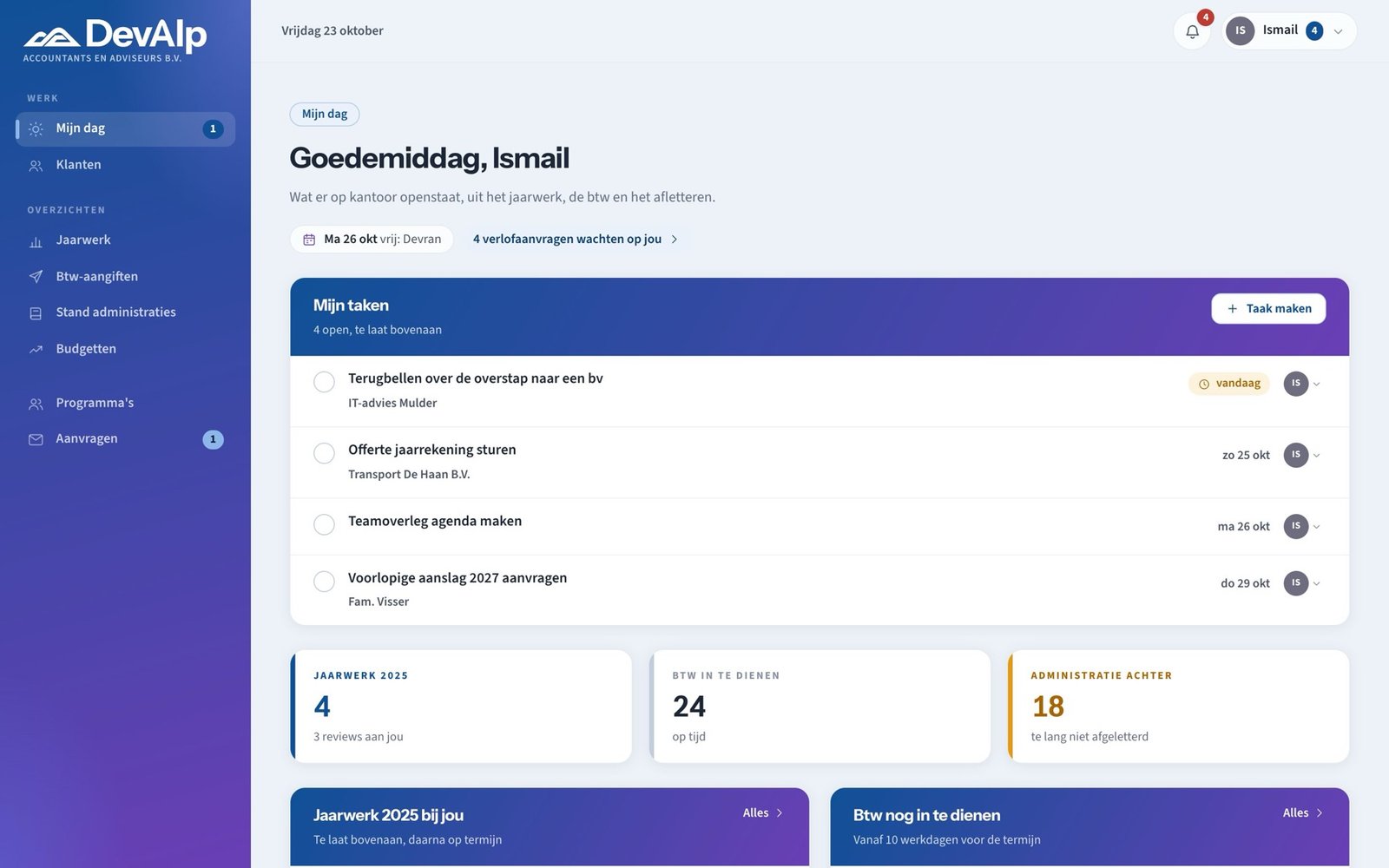1389x868 pixels.
Task: Click the 'IT-advies Mulder' client text
Action: (x=392, y=404)
